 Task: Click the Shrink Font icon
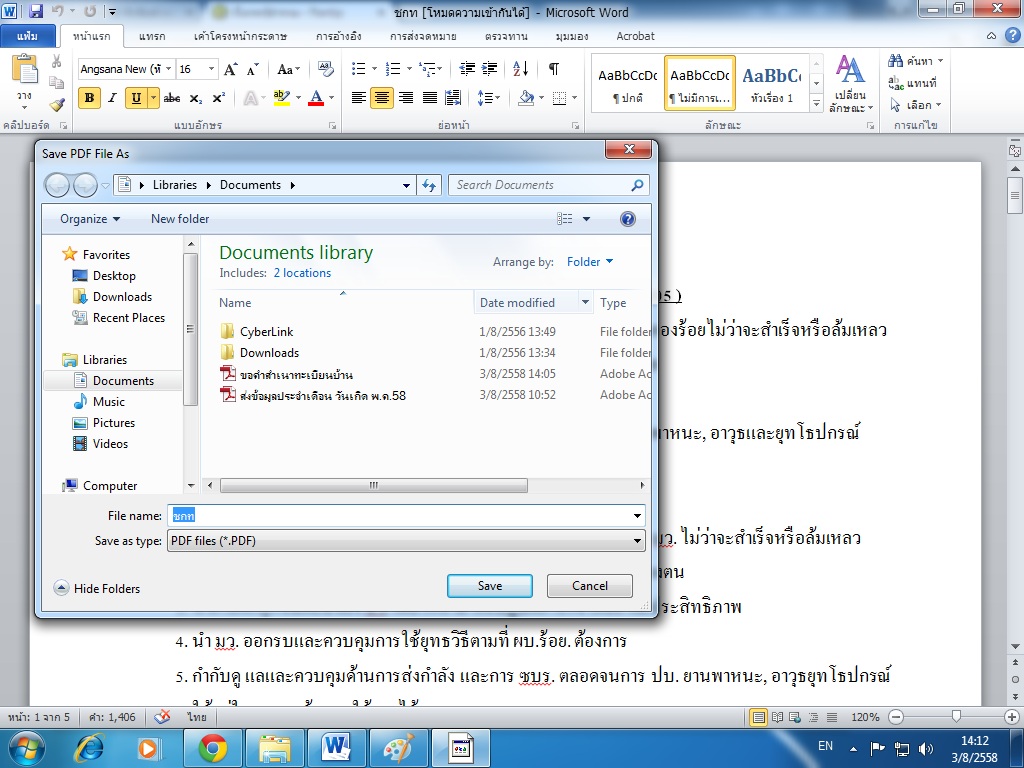click(253, 69)
